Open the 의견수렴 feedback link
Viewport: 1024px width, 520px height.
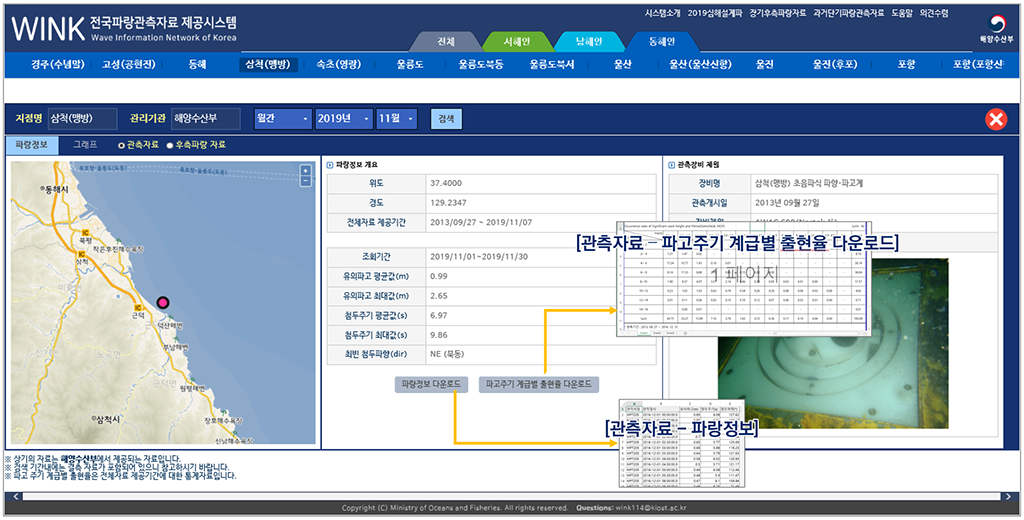pos(934,13)
